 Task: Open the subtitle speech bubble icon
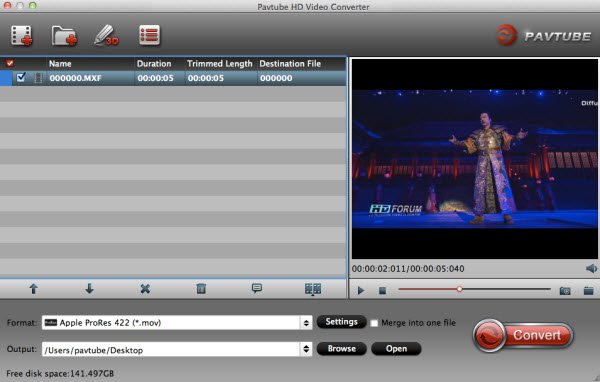(x=257, y=288)
